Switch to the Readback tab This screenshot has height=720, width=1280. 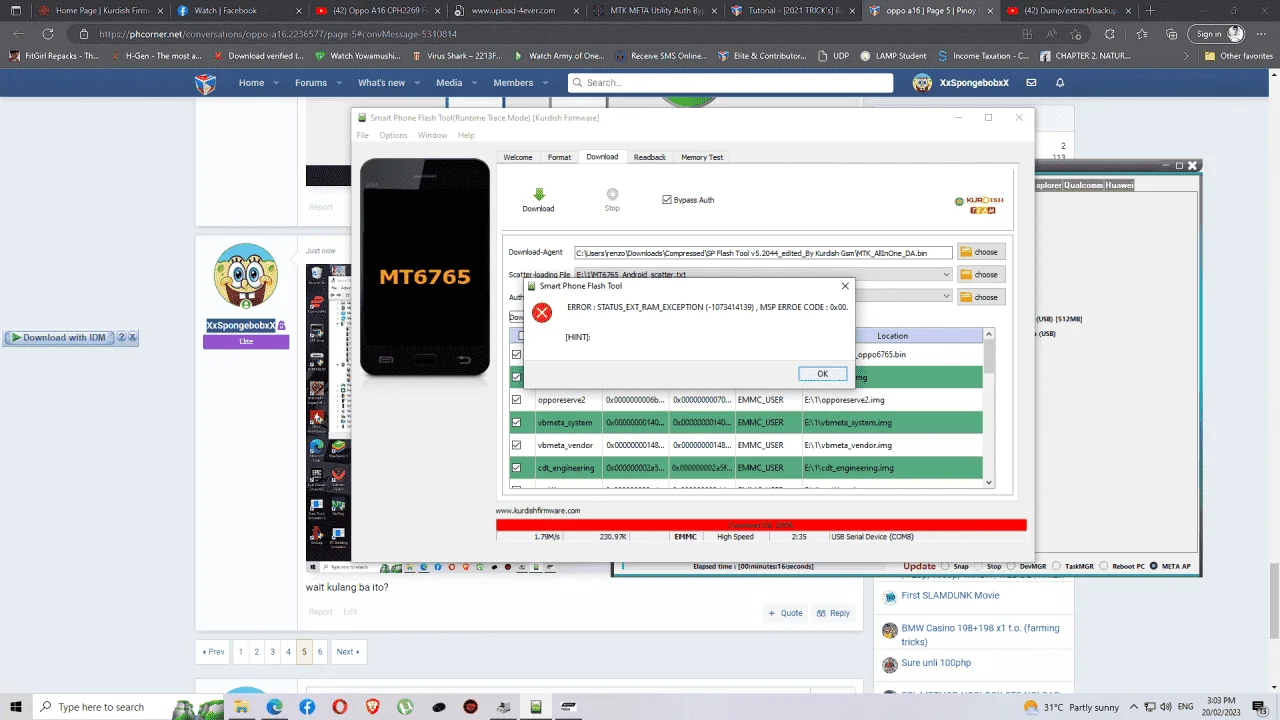(650, 157)
